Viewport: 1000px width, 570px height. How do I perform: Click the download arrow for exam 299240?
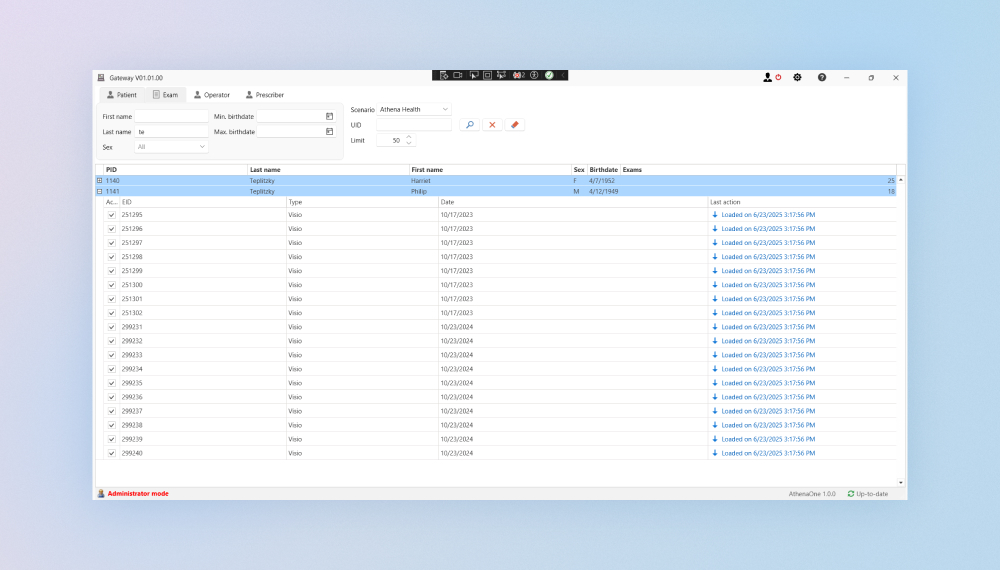click(715, 453)
